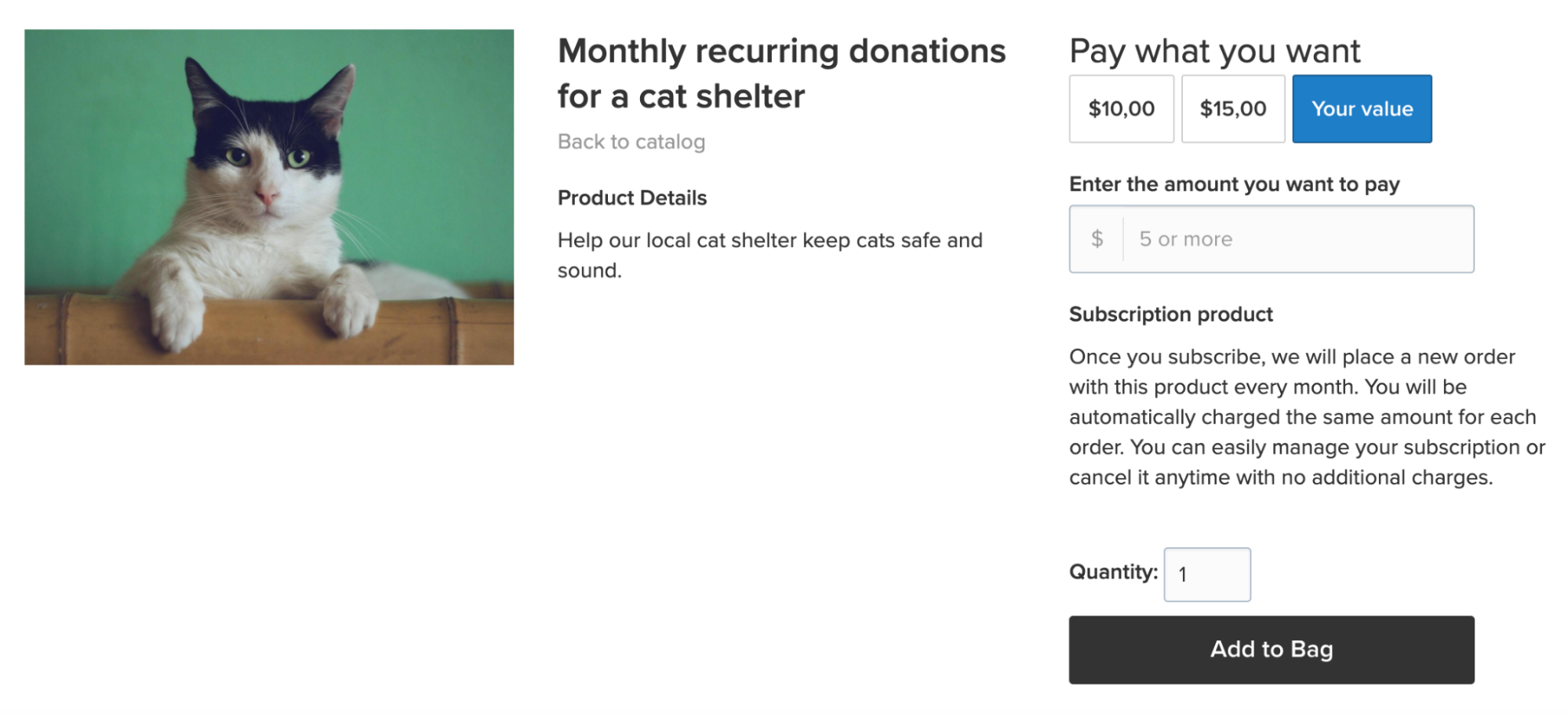Select the $10,00 preset amount
The image size is (1568, 715).
coord(1120,109)
